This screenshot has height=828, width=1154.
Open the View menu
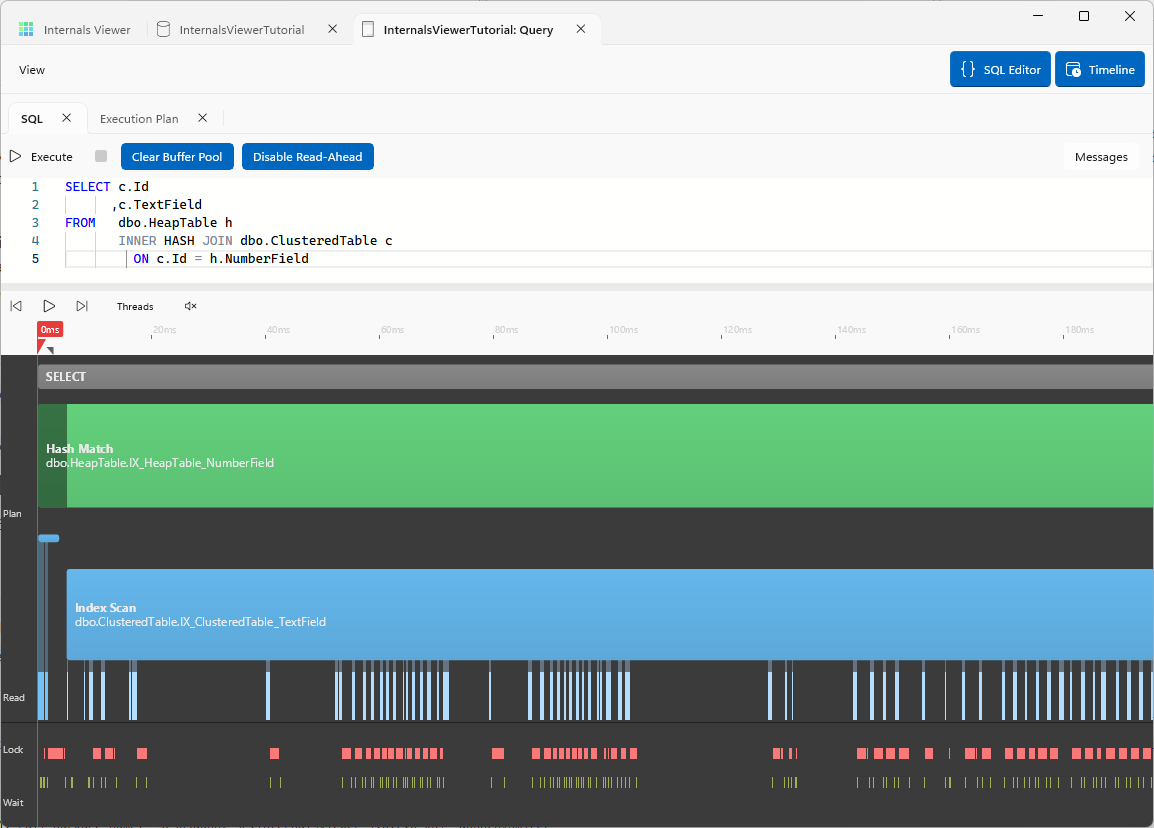[32, 70]
